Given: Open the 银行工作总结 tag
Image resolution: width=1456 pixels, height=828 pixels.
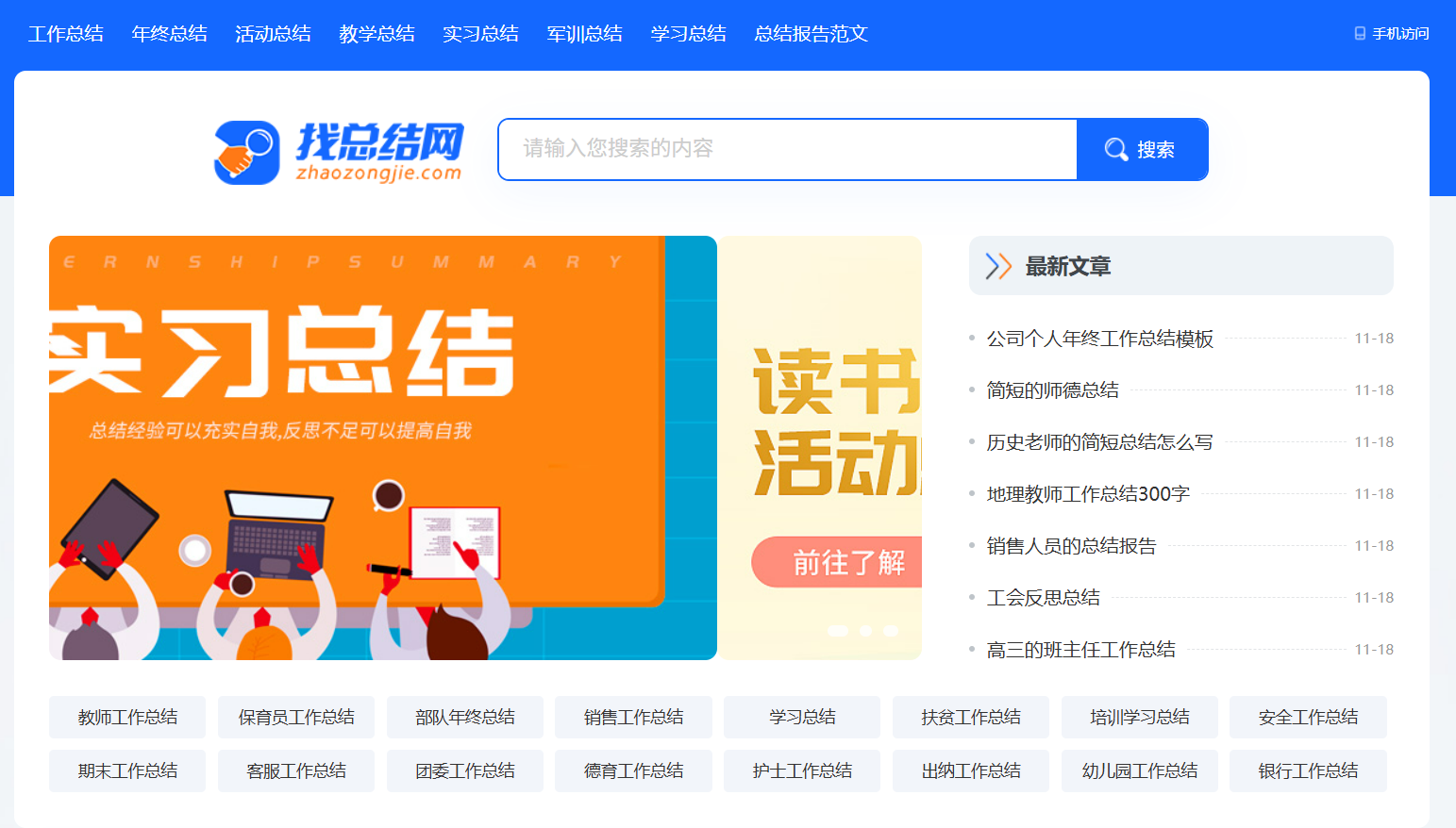Looking at the screenshot, I should coord(1308,771).
